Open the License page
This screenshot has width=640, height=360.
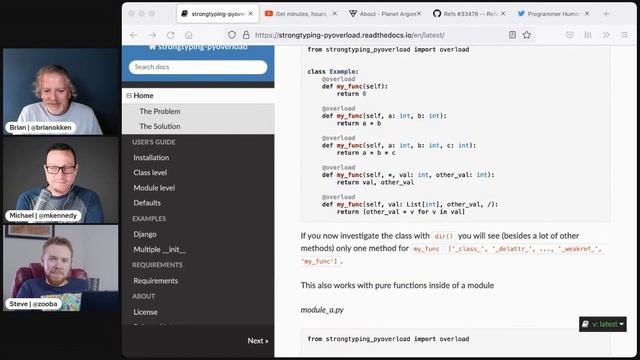(x=145, y=312)
